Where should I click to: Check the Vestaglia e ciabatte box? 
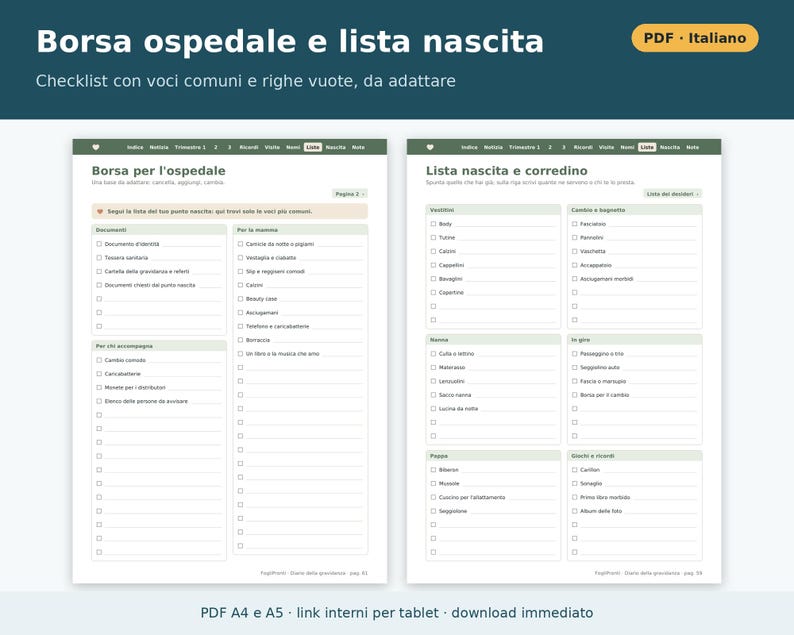click(x=241, y=258)
